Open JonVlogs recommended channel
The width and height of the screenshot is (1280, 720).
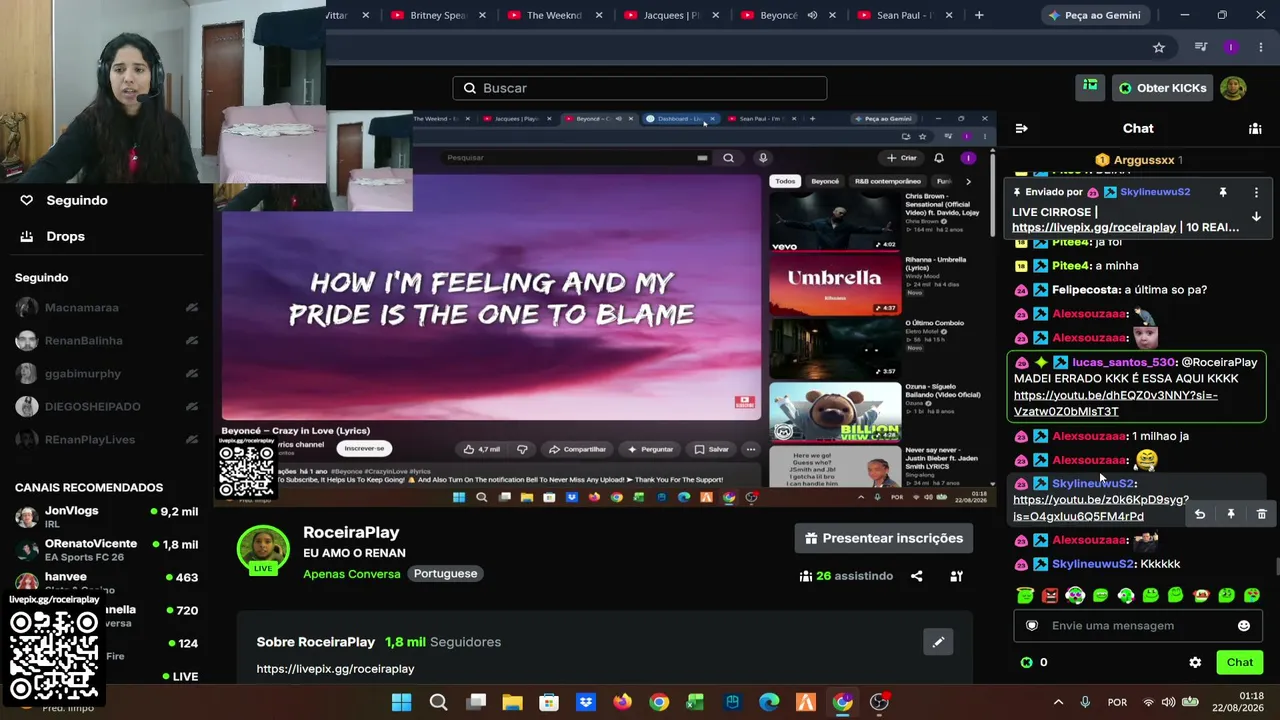(106, 517)
